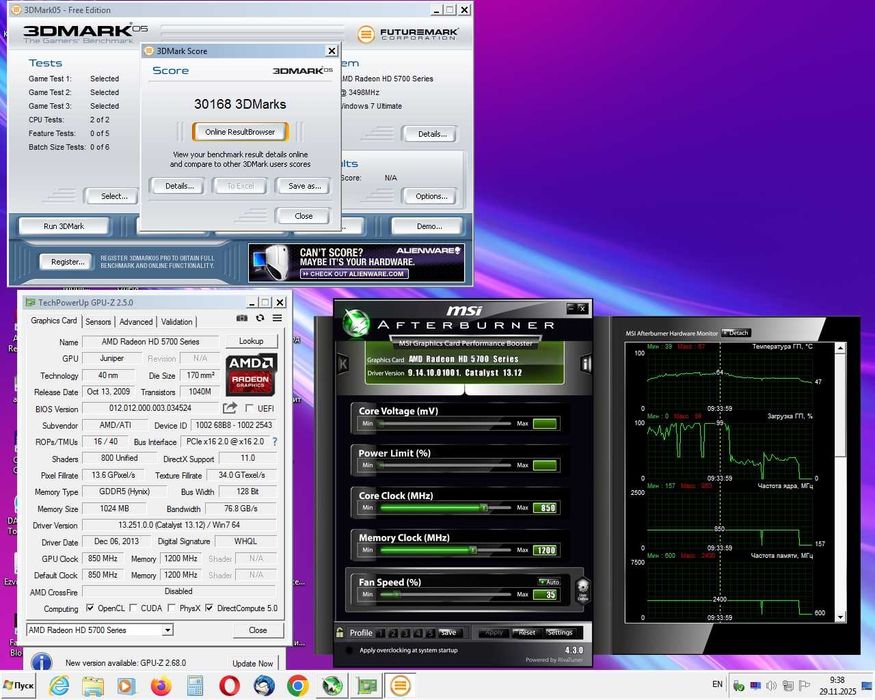
Task: Click the 3DMark05 taskbar icon
Action: 400,685
